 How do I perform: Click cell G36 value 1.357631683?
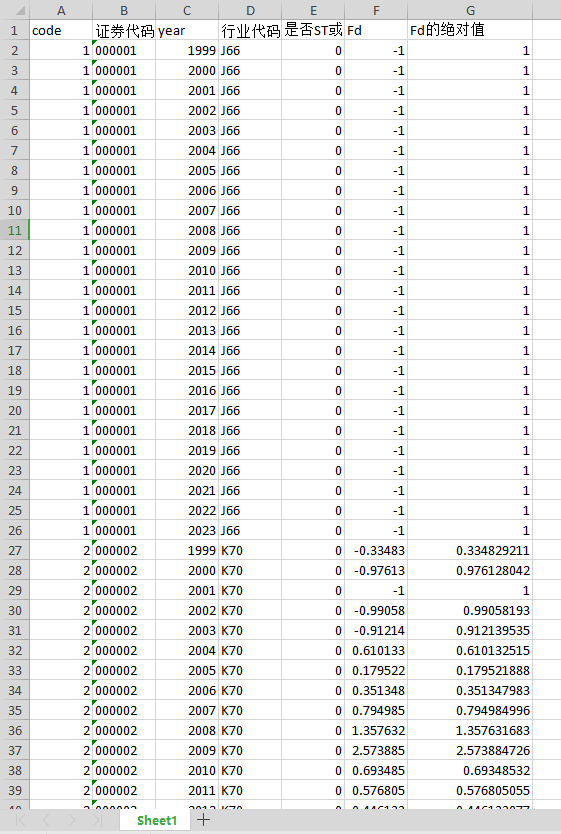pyautogui.click(x=470, y=730)
